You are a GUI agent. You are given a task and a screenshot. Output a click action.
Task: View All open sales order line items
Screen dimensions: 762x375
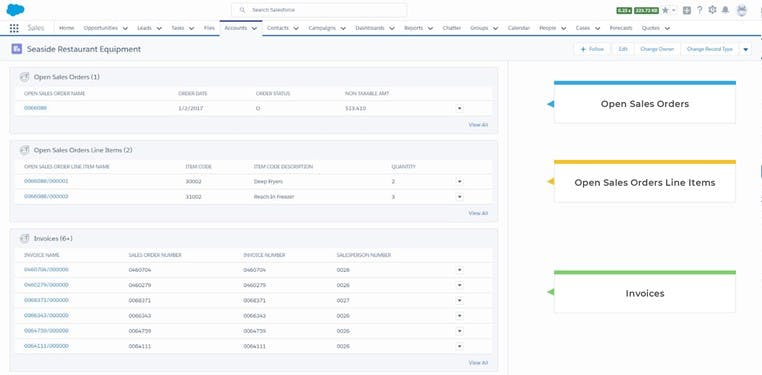478,213
